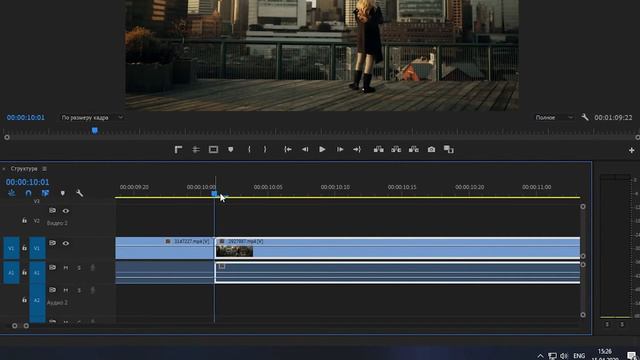This screenshot has width=640, height=360.
Task: Lock track A1 with padlock
Action: click(x=24, y=272)
